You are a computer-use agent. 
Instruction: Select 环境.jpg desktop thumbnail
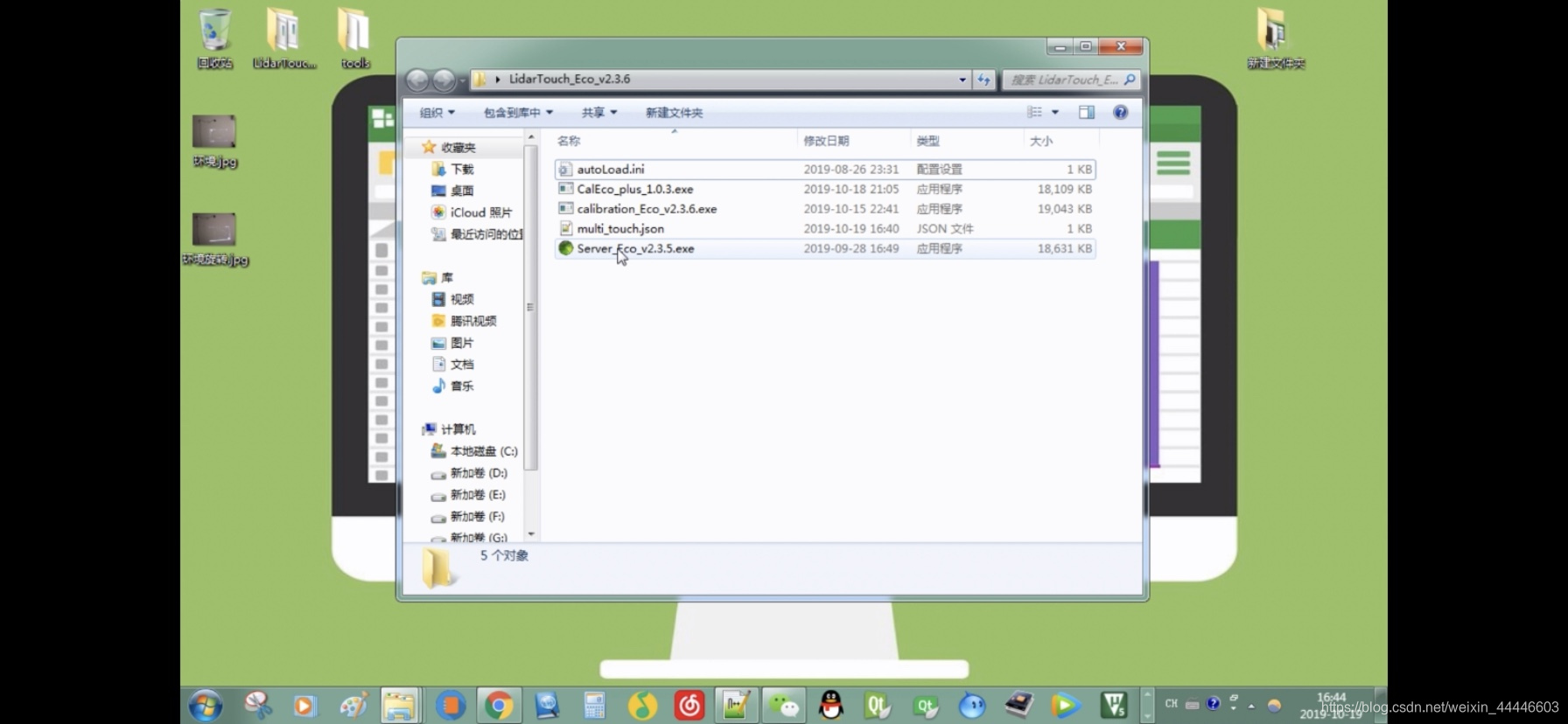point(214,141)
